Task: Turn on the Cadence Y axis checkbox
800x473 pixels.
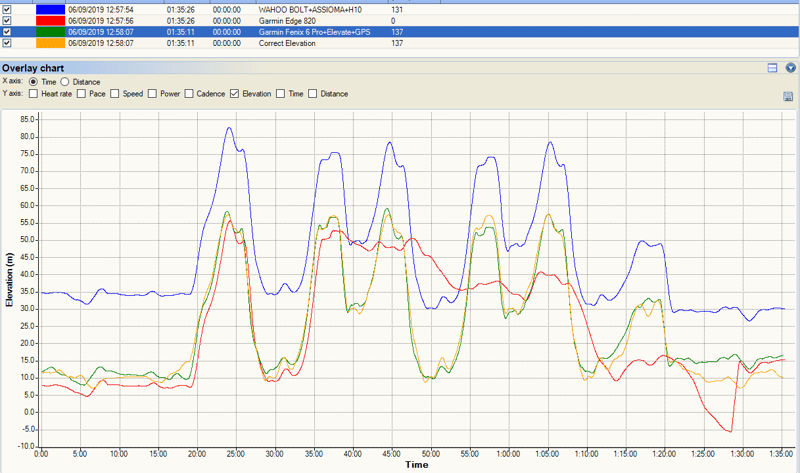Action: click(x=190, y=94)
